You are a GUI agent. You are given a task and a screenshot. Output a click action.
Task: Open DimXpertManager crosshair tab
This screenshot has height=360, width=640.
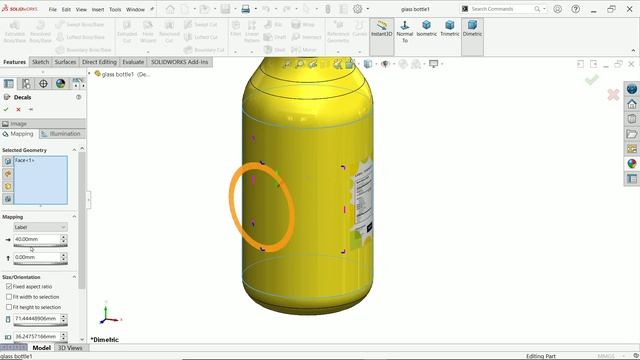point(43,84)
